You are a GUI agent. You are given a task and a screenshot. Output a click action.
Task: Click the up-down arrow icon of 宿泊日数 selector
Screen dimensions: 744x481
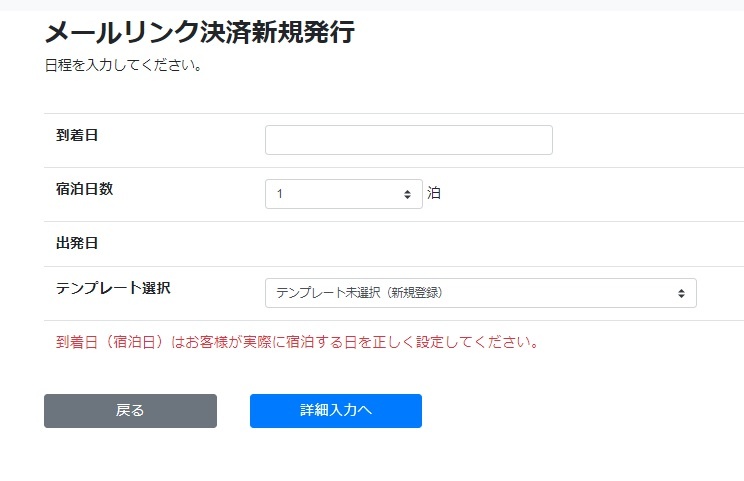(x=407, y=194)
